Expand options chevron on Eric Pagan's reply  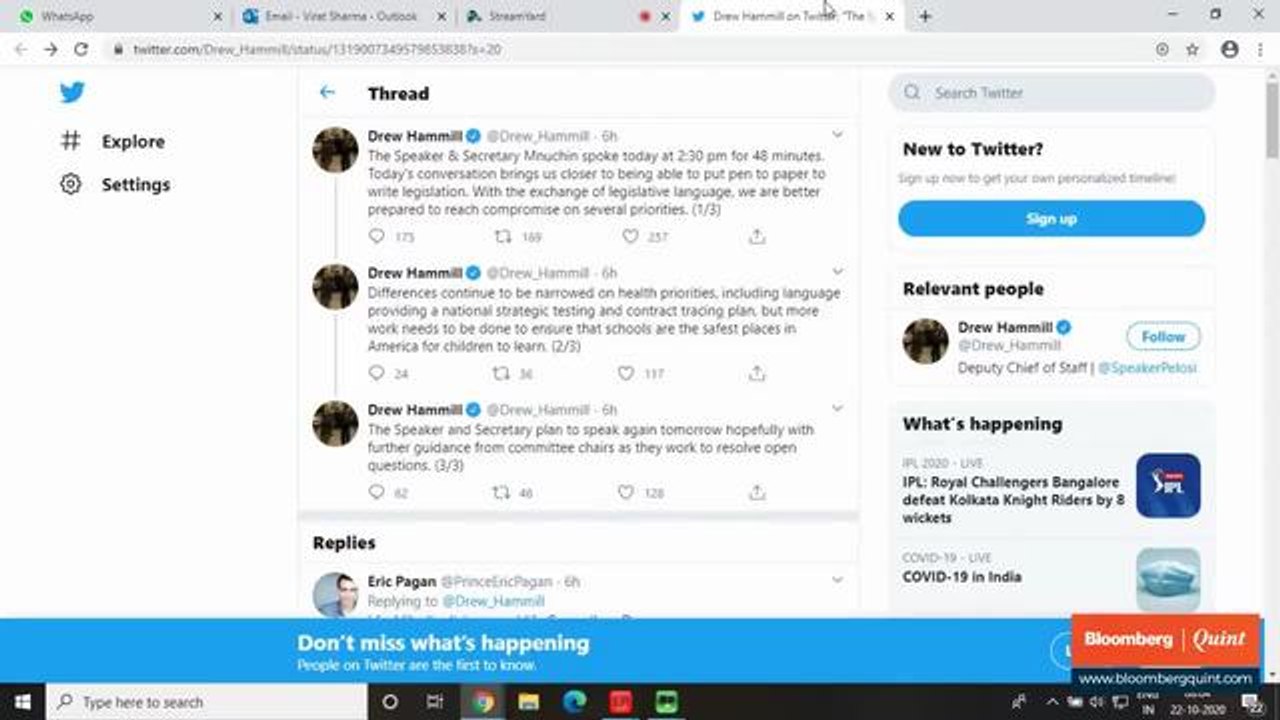click(837, 580)
